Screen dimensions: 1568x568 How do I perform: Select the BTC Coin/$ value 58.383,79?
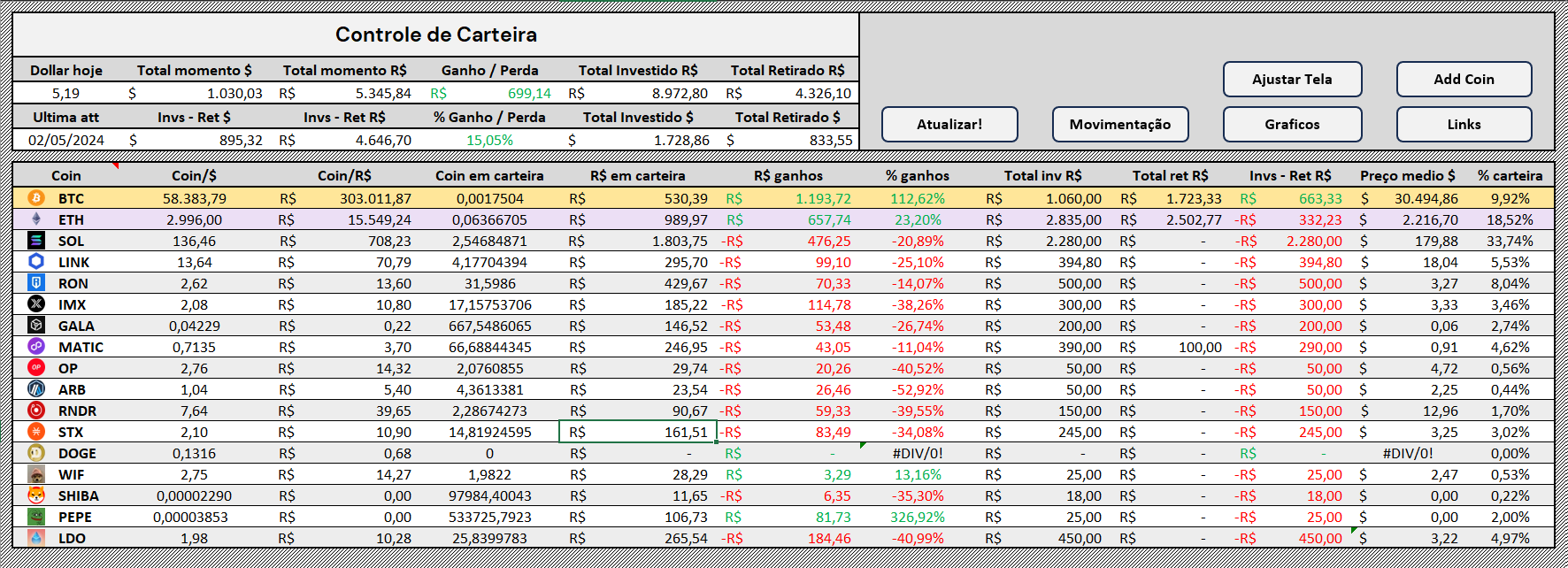[195, 198]
